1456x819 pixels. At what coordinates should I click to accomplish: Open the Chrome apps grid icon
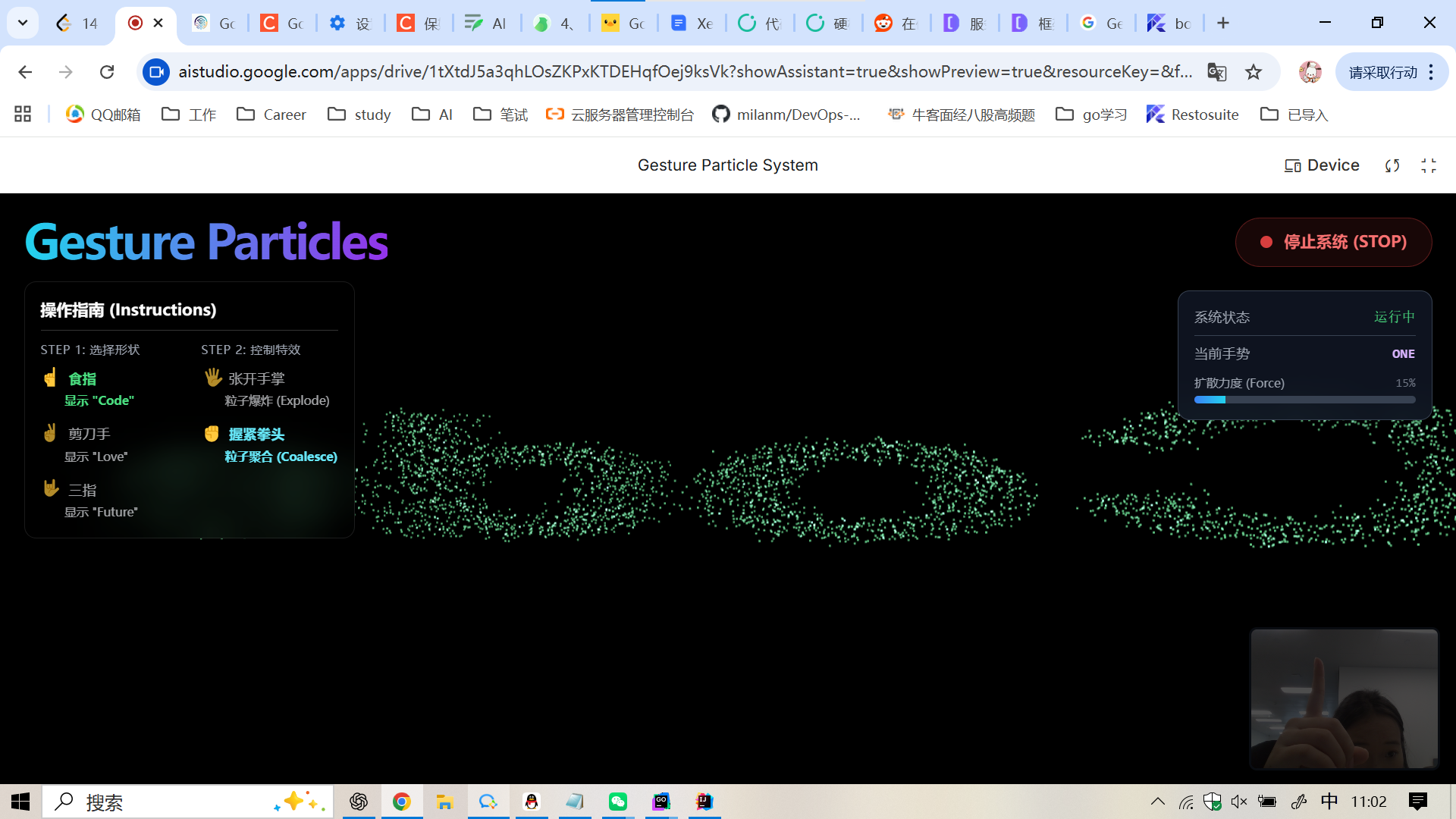coord(23,115)
